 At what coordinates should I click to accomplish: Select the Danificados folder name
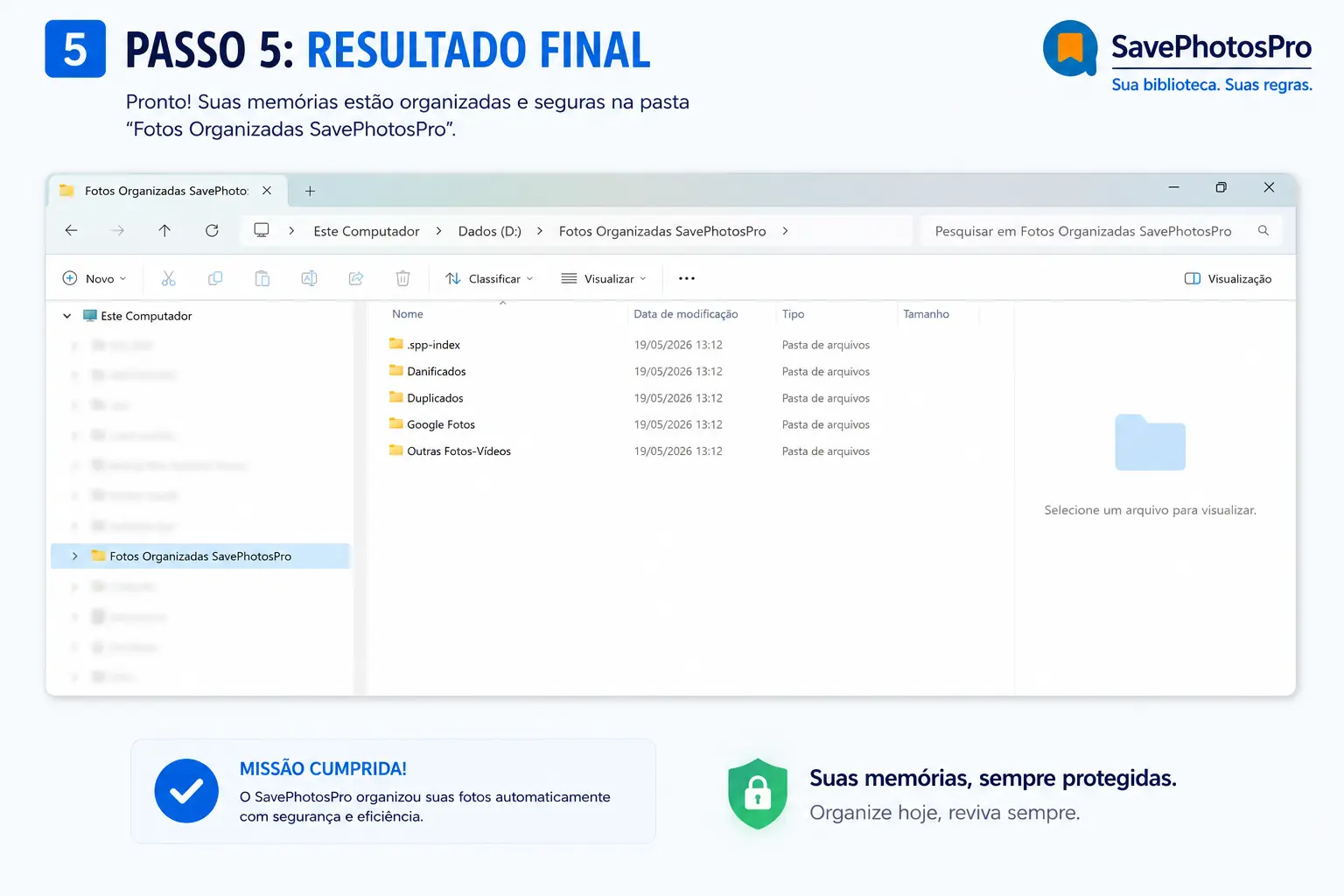coord(437,371)
